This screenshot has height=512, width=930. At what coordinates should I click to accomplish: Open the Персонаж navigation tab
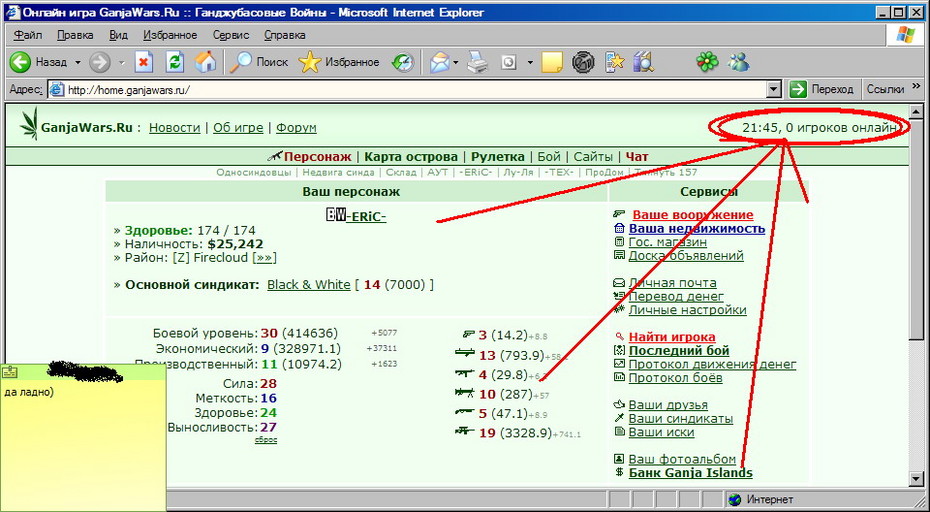[317, 157]
